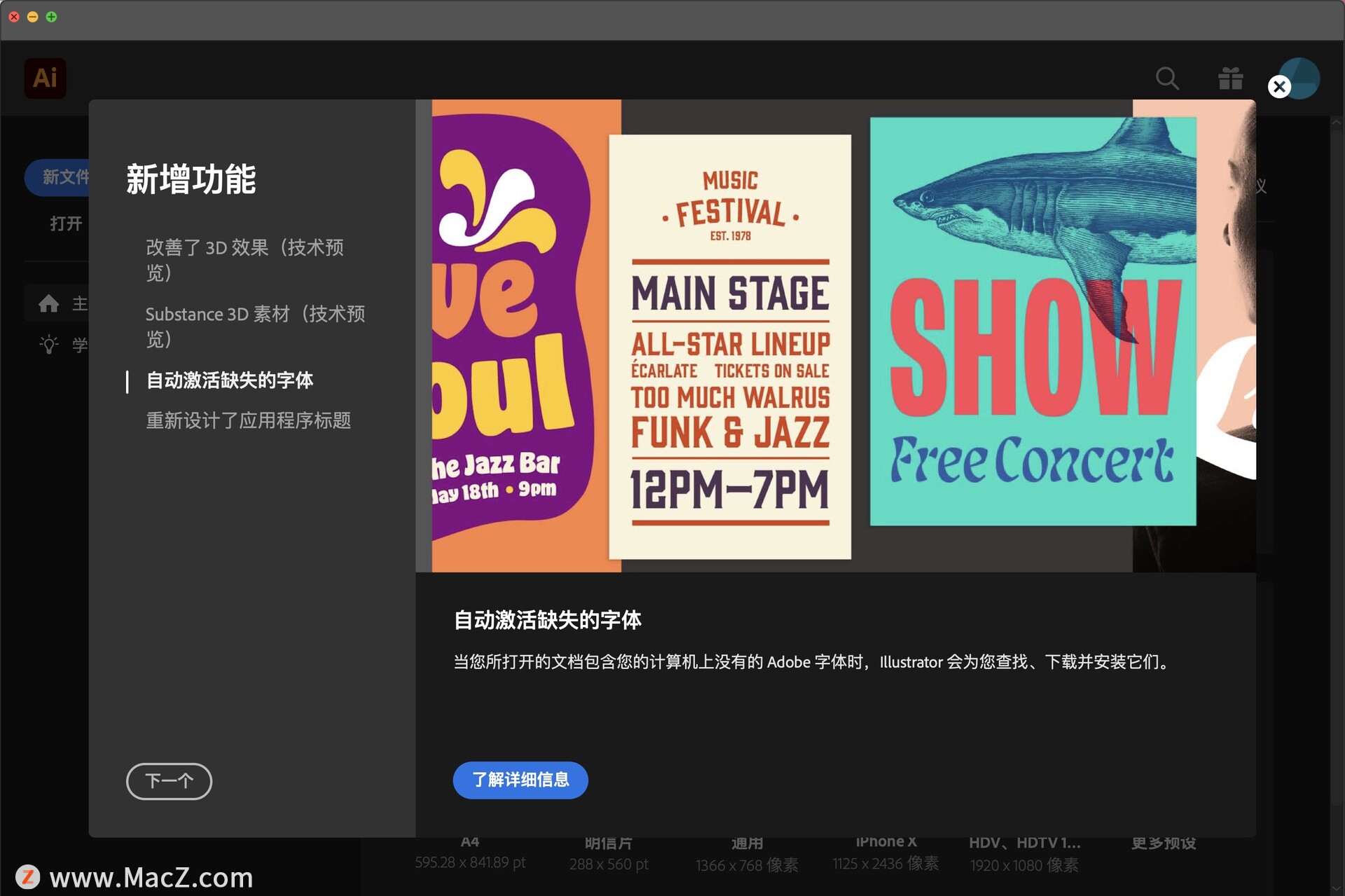Click the 打开 open button

point(66,223)
